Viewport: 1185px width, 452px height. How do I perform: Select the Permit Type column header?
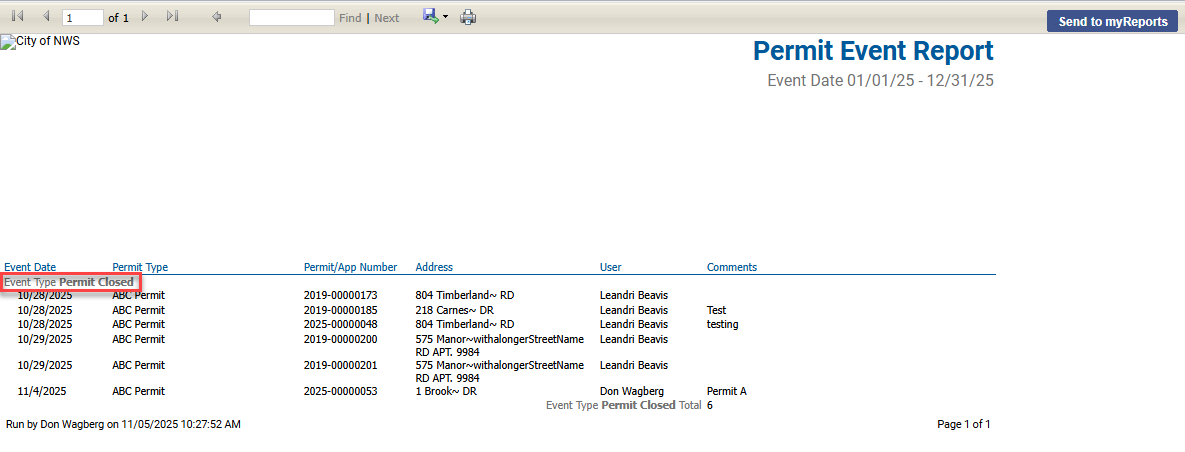[140, 267]
